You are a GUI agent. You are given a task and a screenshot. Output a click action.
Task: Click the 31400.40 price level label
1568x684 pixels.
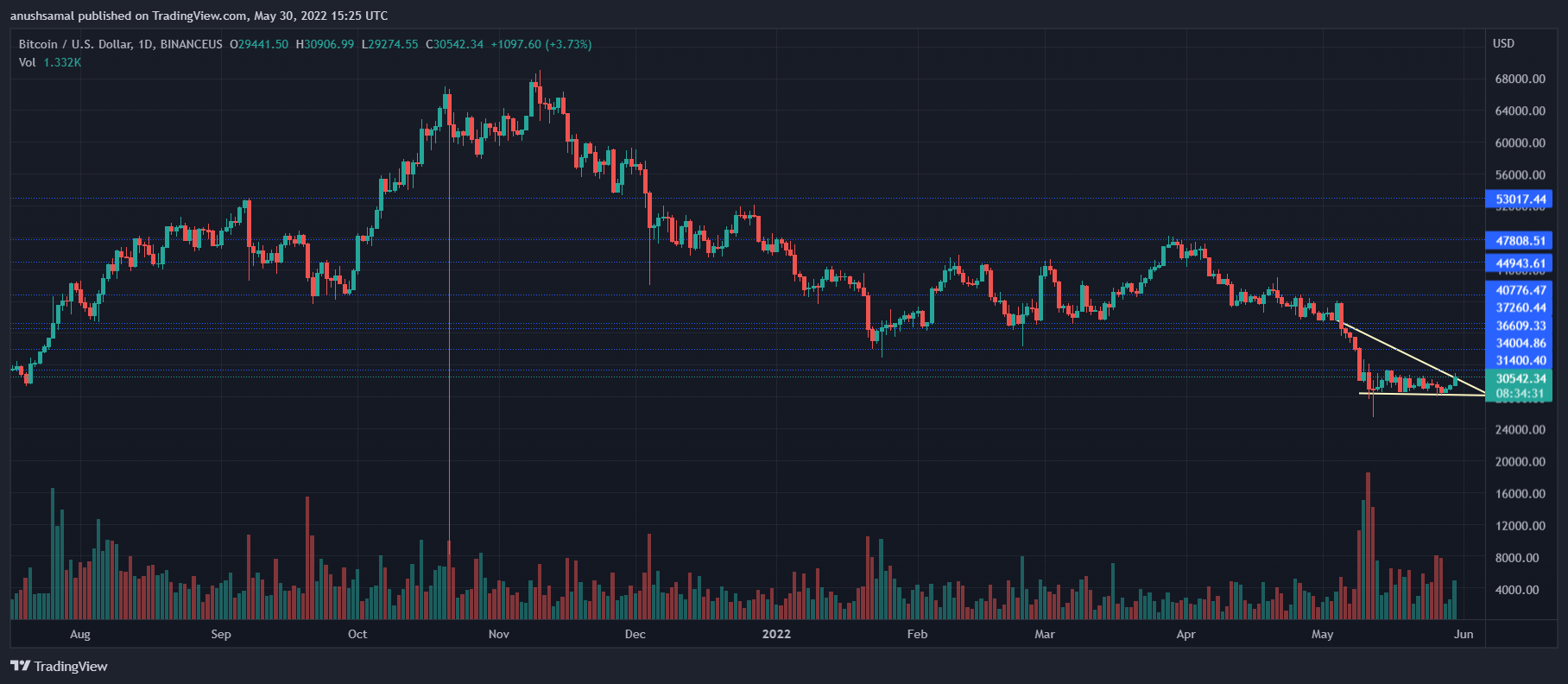coord(1520,361)
